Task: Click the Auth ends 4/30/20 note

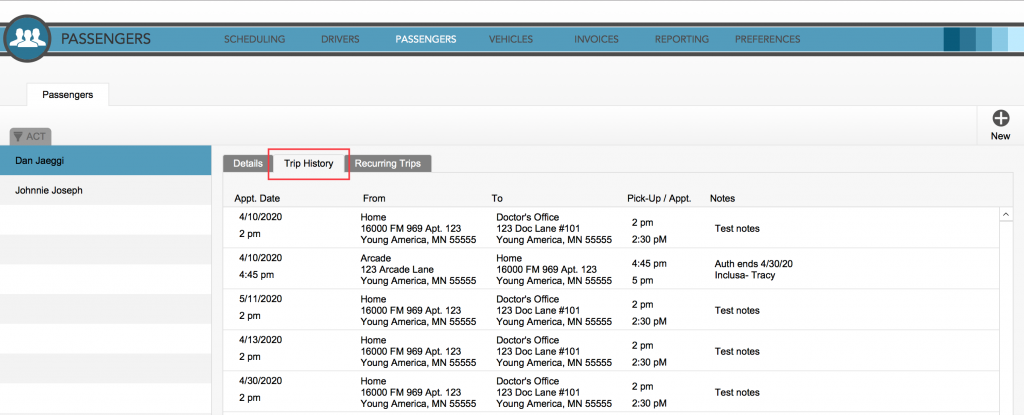Action: tap(754, 264)
